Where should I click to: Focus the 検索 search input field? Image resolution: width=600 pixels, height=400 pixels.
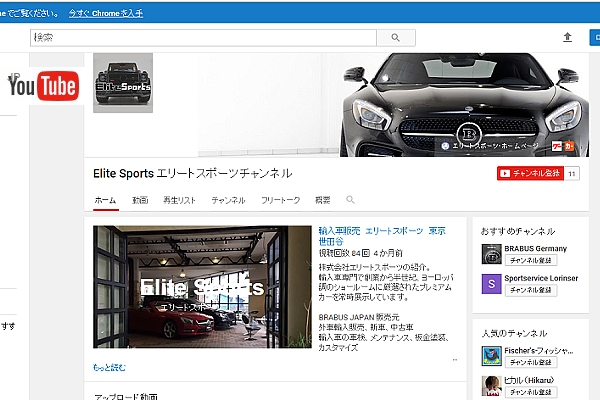(x=204, y=38)
